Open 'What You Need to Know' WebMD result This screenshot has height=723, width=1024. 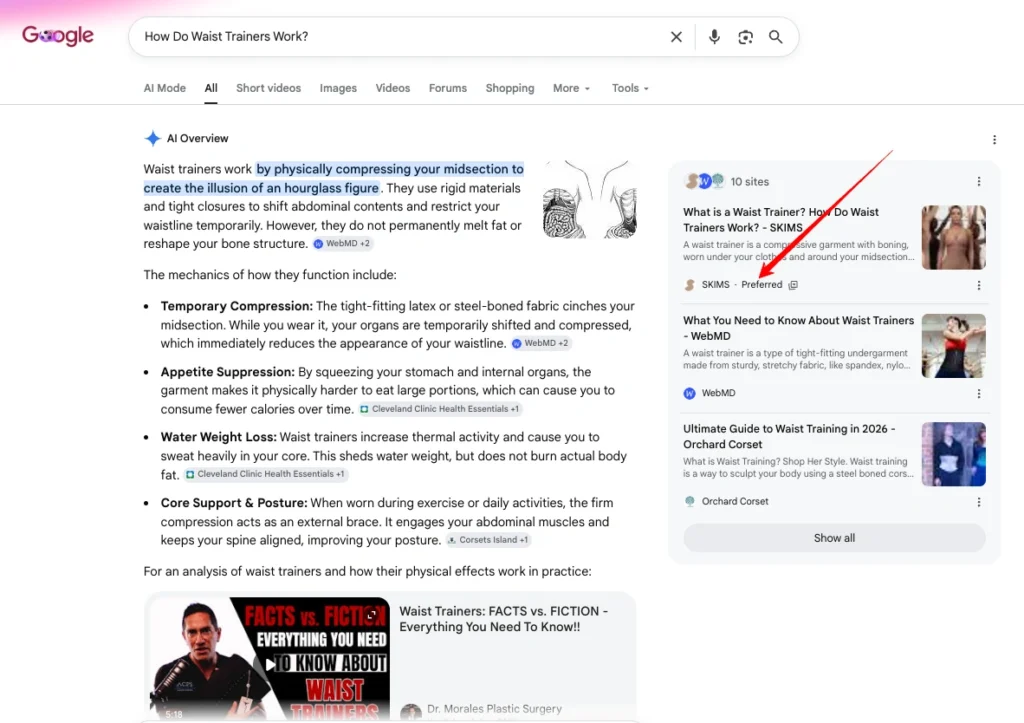798,328
